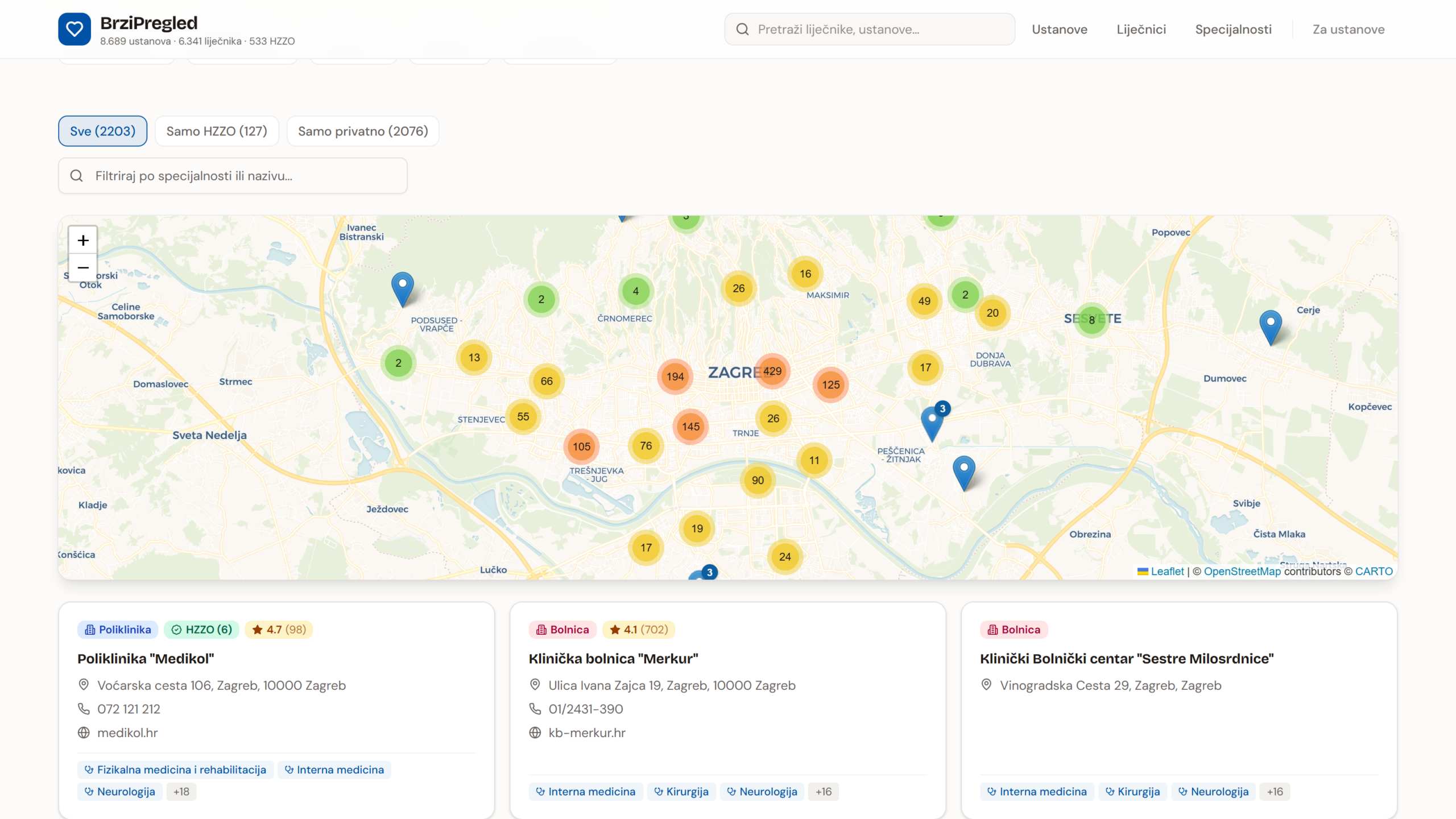
Task: Click the blue map pin near Podsused-Vrapče
Action: pos(403,289)
